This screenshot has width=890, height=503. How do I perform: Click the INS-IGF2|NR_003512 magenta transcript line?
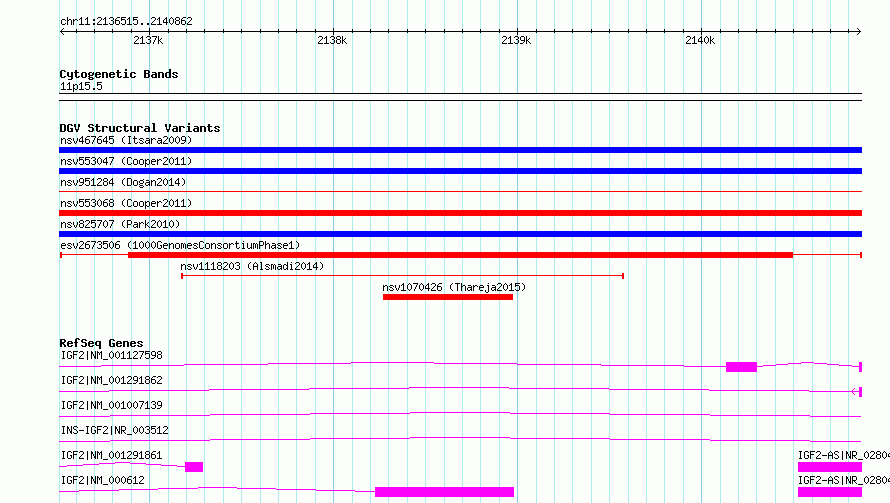(460, 440)
